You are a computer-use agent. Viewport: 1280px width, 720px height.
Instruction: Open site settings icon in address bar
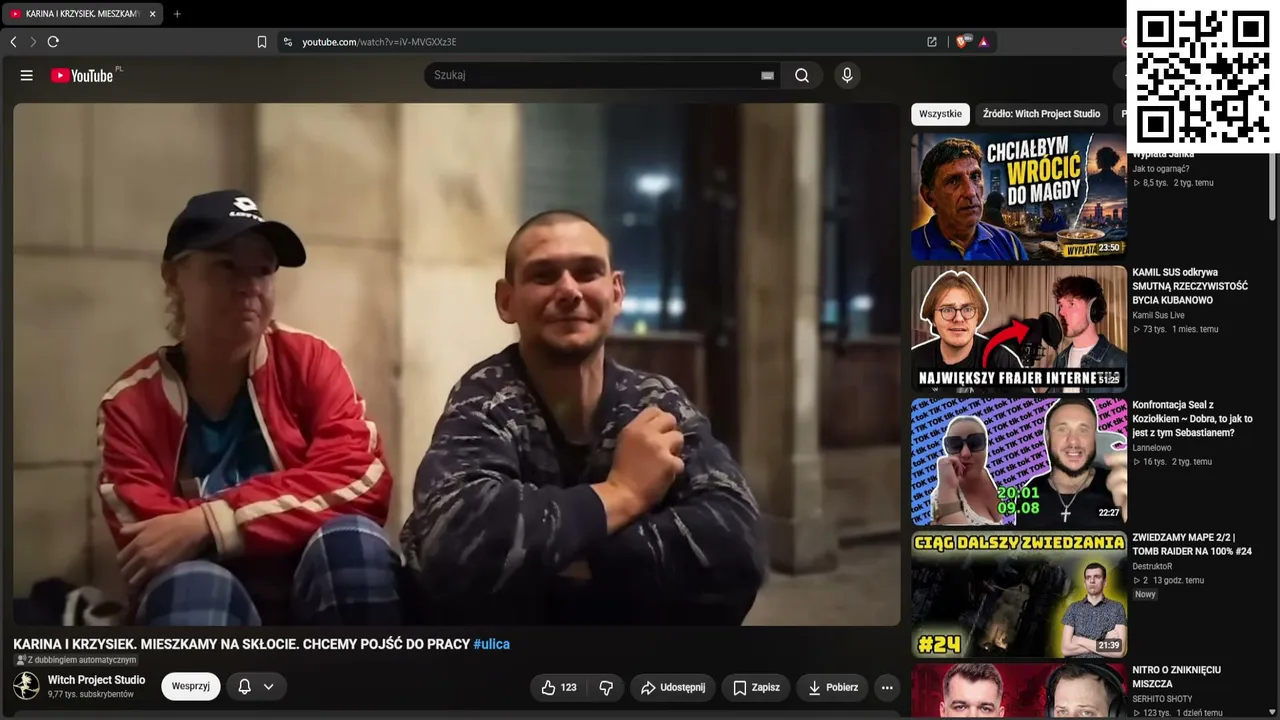tap(288, 42)
